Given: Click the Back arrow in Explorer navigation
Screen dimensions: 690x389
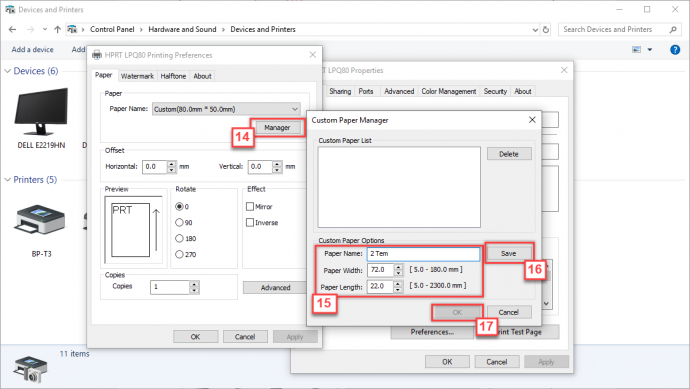Looking at the screenshot, I should pos(12,29).
